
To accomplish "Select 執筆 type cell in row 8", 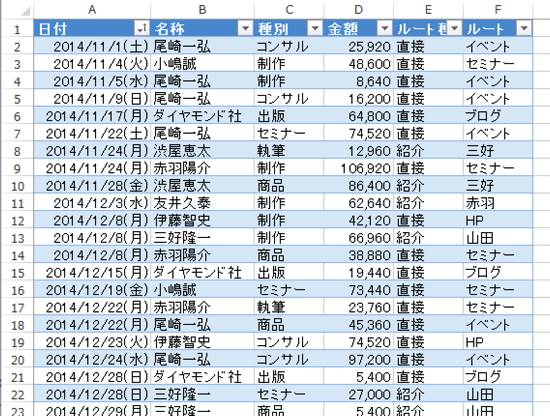I will [289, 150].
